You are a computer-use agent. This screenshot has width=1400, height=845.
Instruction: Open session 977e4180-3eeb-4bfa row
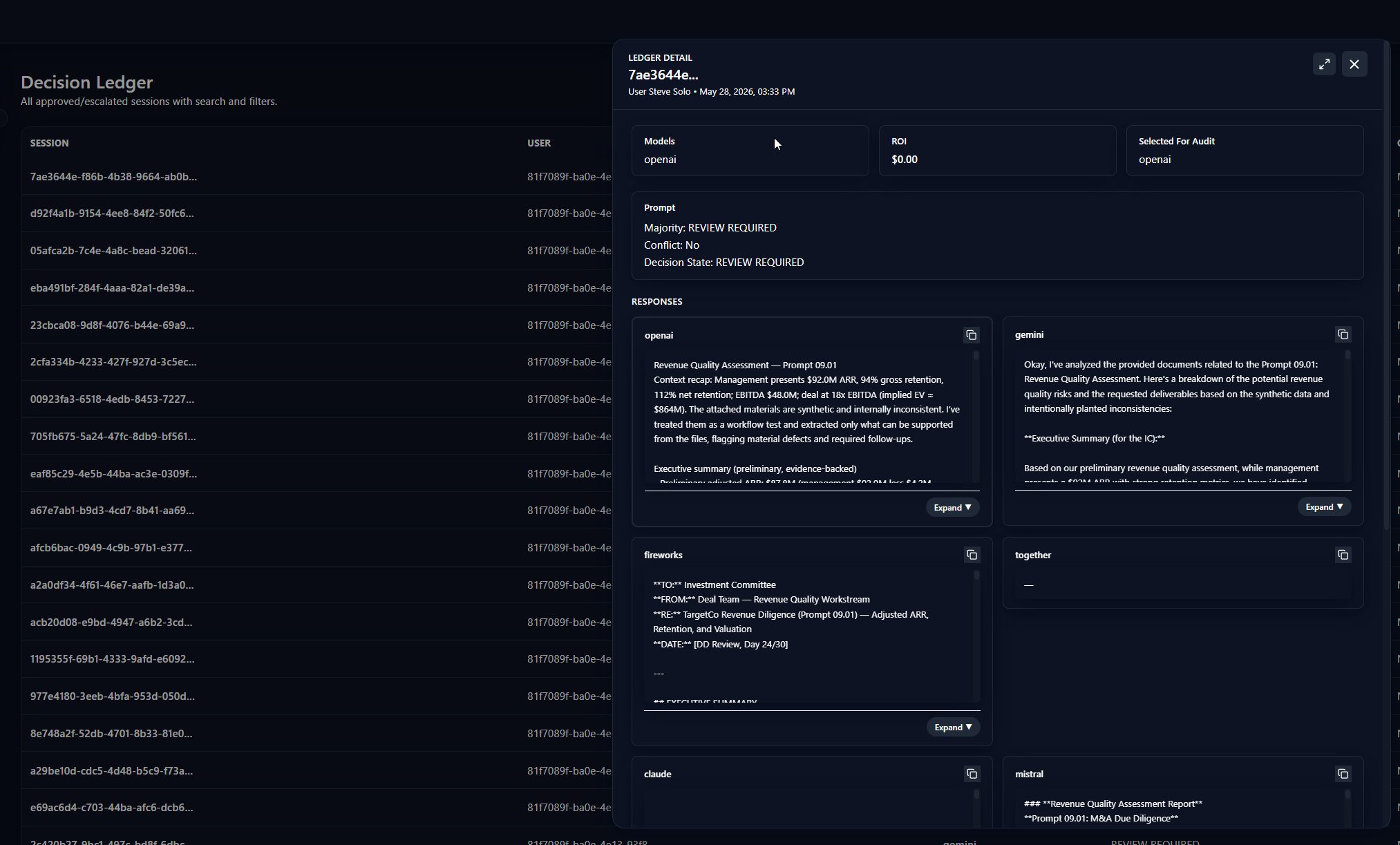[x=316, y=696]
